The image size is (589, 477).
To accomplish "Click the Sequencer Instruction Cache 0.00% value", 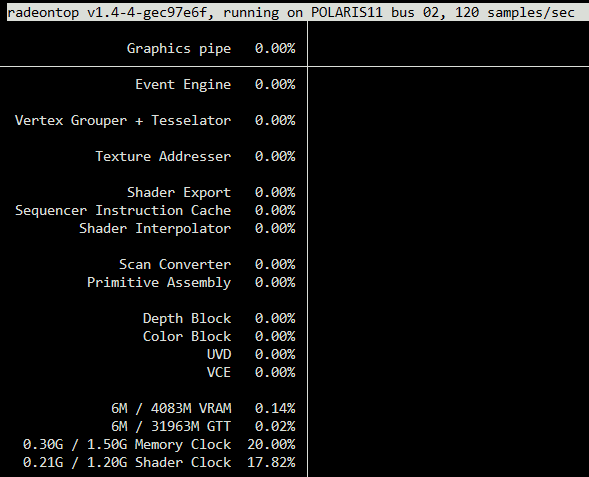I will point(275,210).
